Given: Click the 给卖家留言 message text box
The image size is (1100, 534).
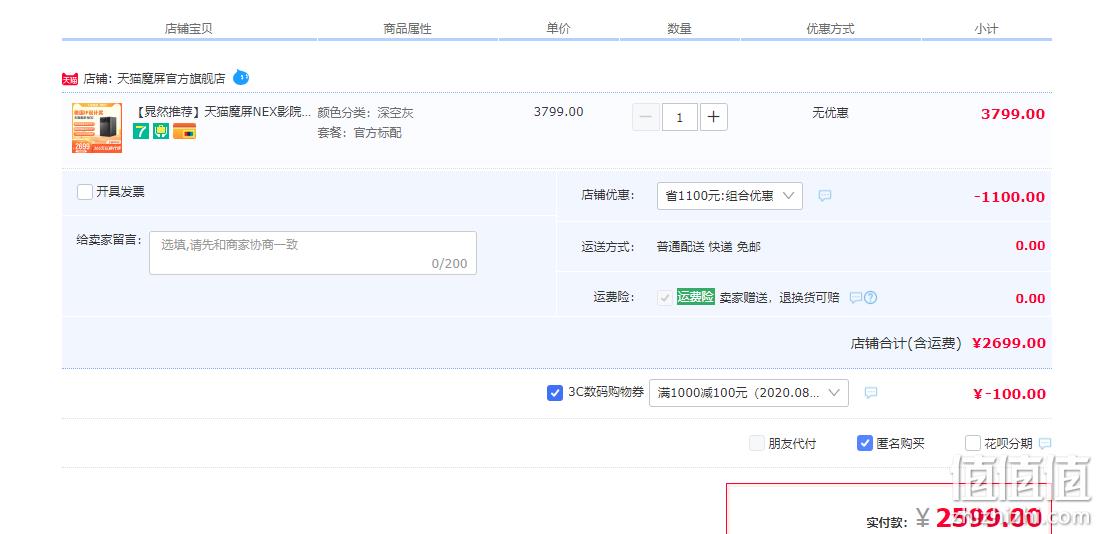Looking at the screenshot, I should point(313,253).
